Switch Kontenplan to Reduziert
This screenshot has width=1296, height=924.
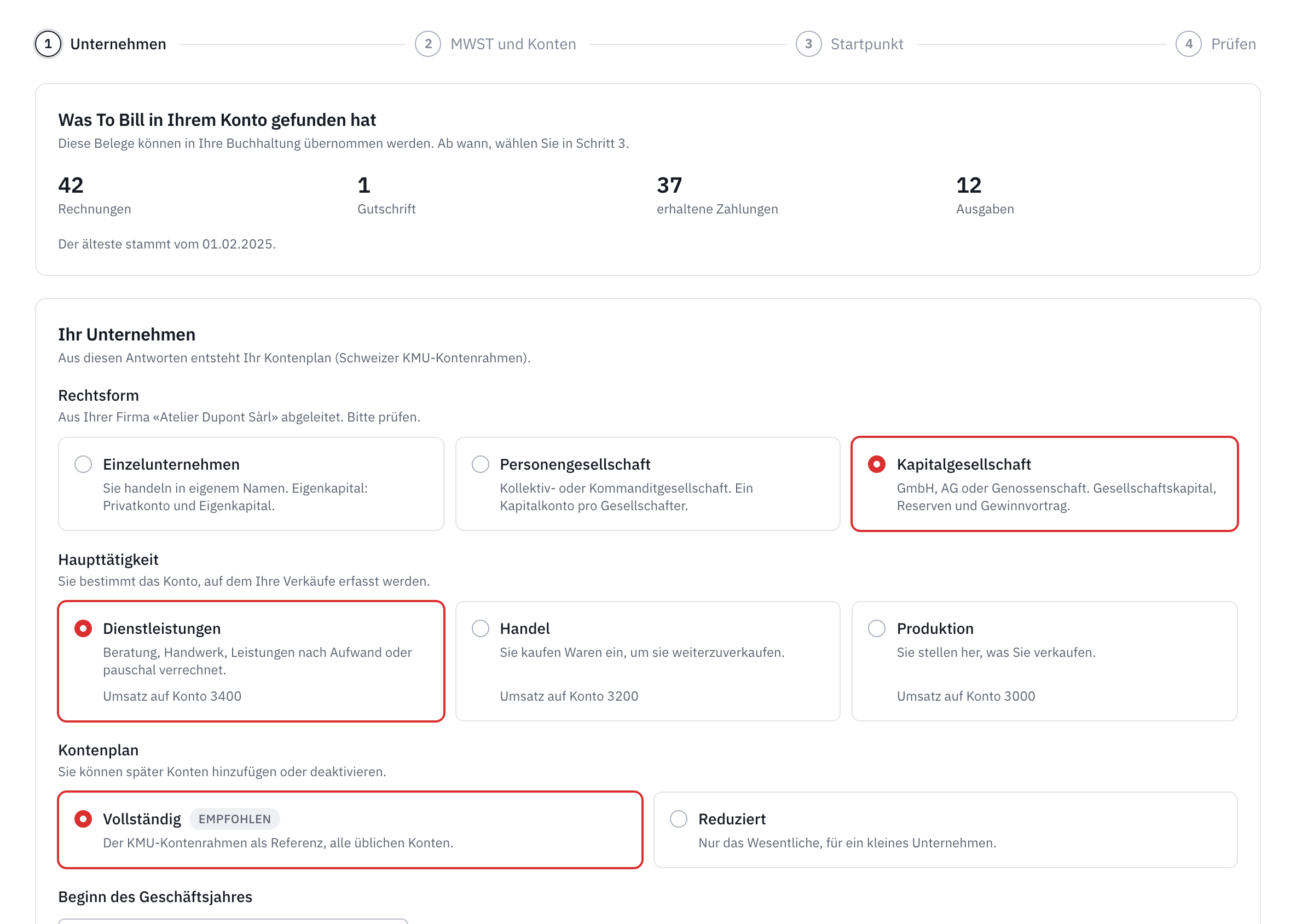pos(946,830)
